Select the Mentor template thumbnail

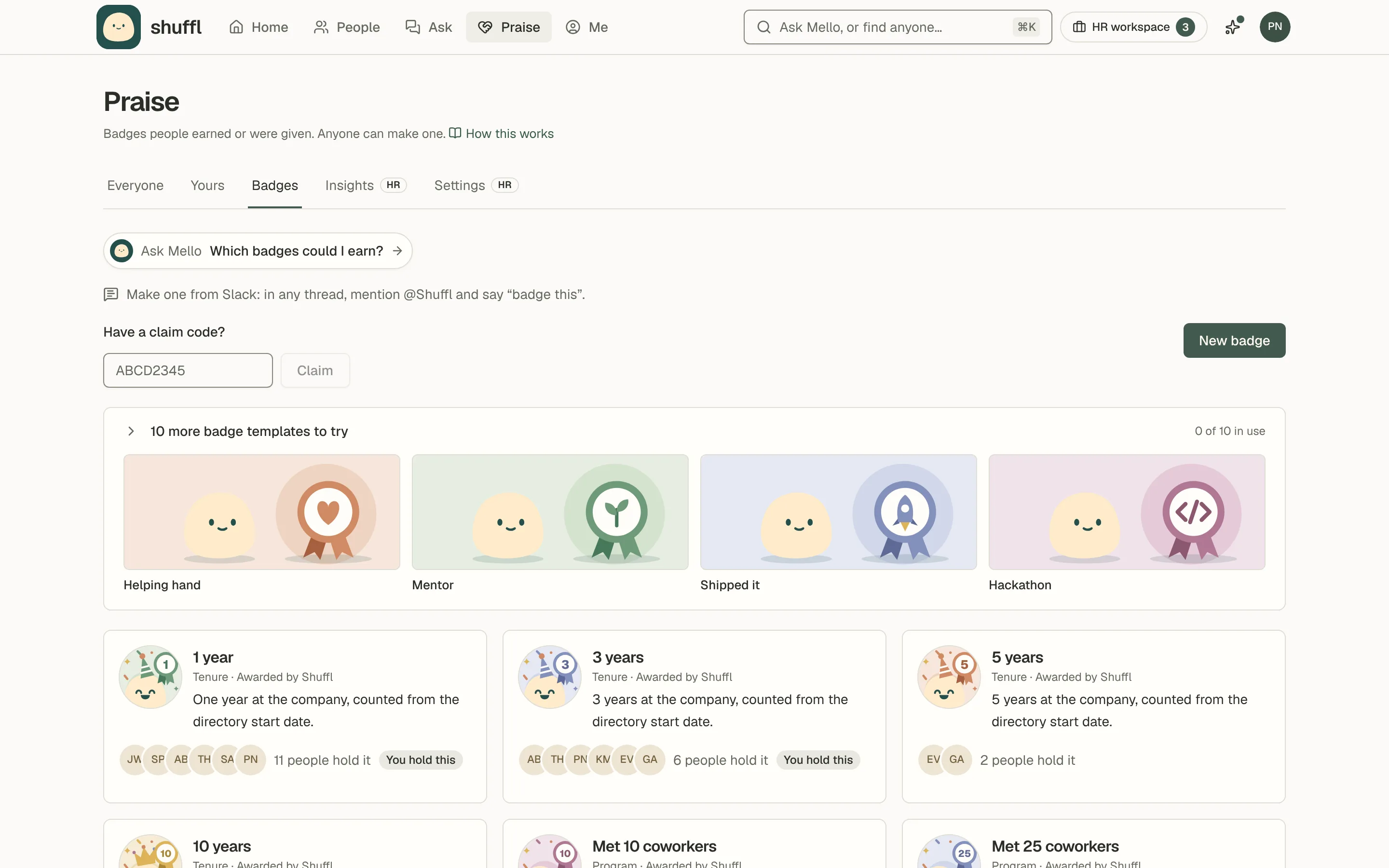(x=550, y=512)
